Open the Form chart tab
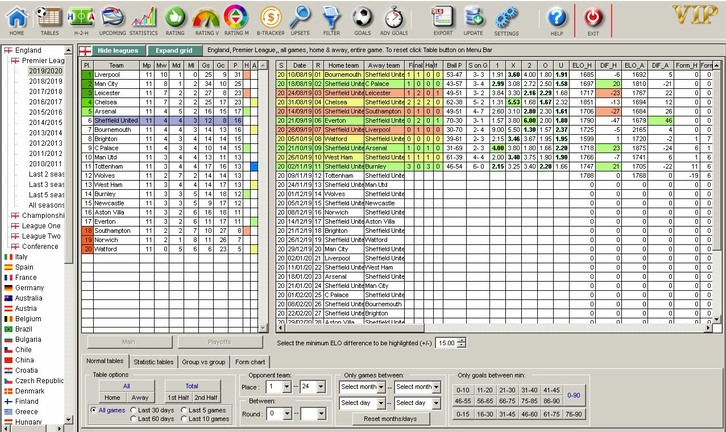This screenshot has width=726, height=432. [x=250, y=361]
